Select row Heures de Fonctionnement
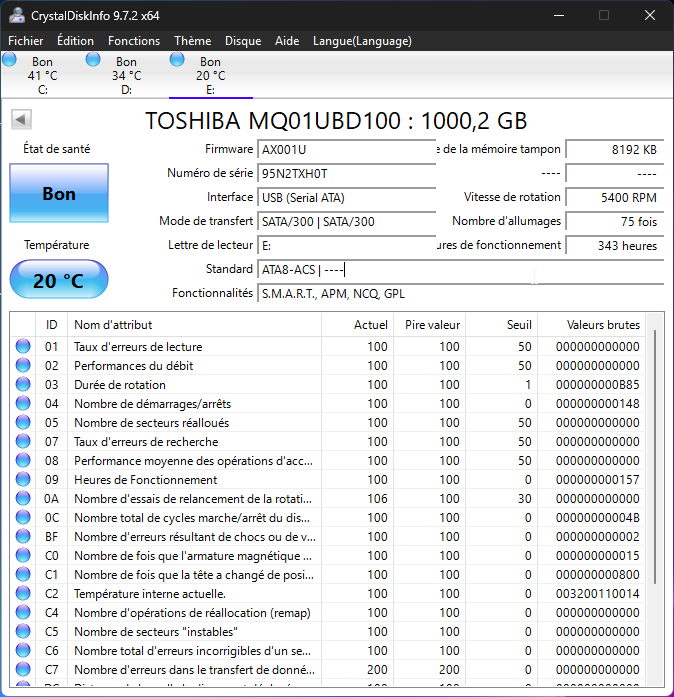 328,480
